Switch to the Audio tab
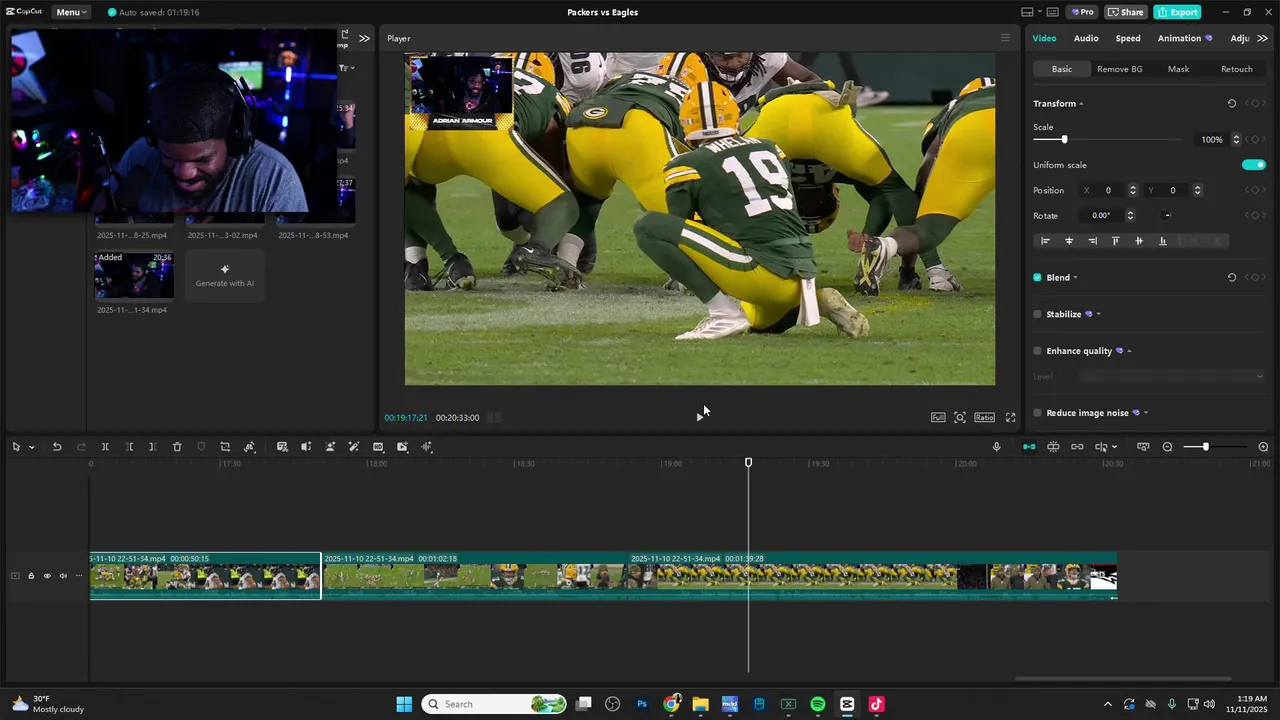Screen dimensions: 1280x720 (x=1086, y=38)
